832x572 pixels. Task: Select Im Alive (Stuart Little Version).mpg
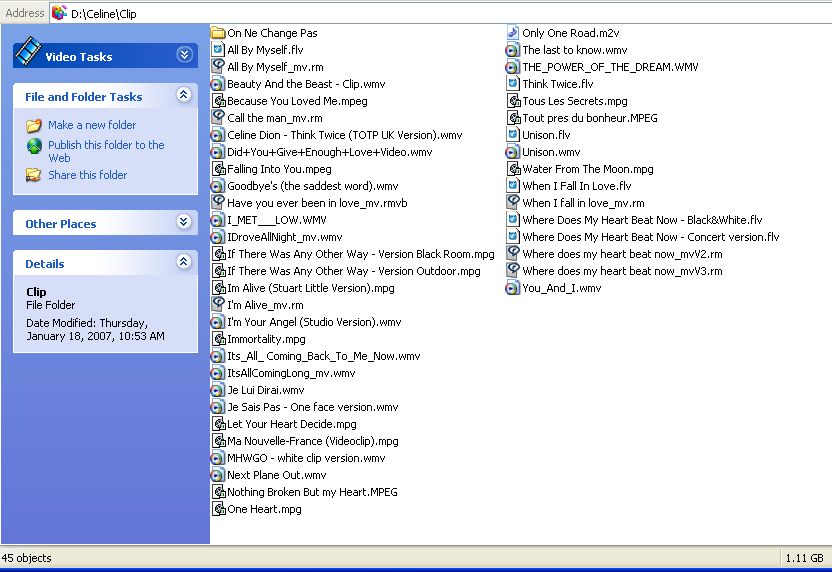[310, 288]
